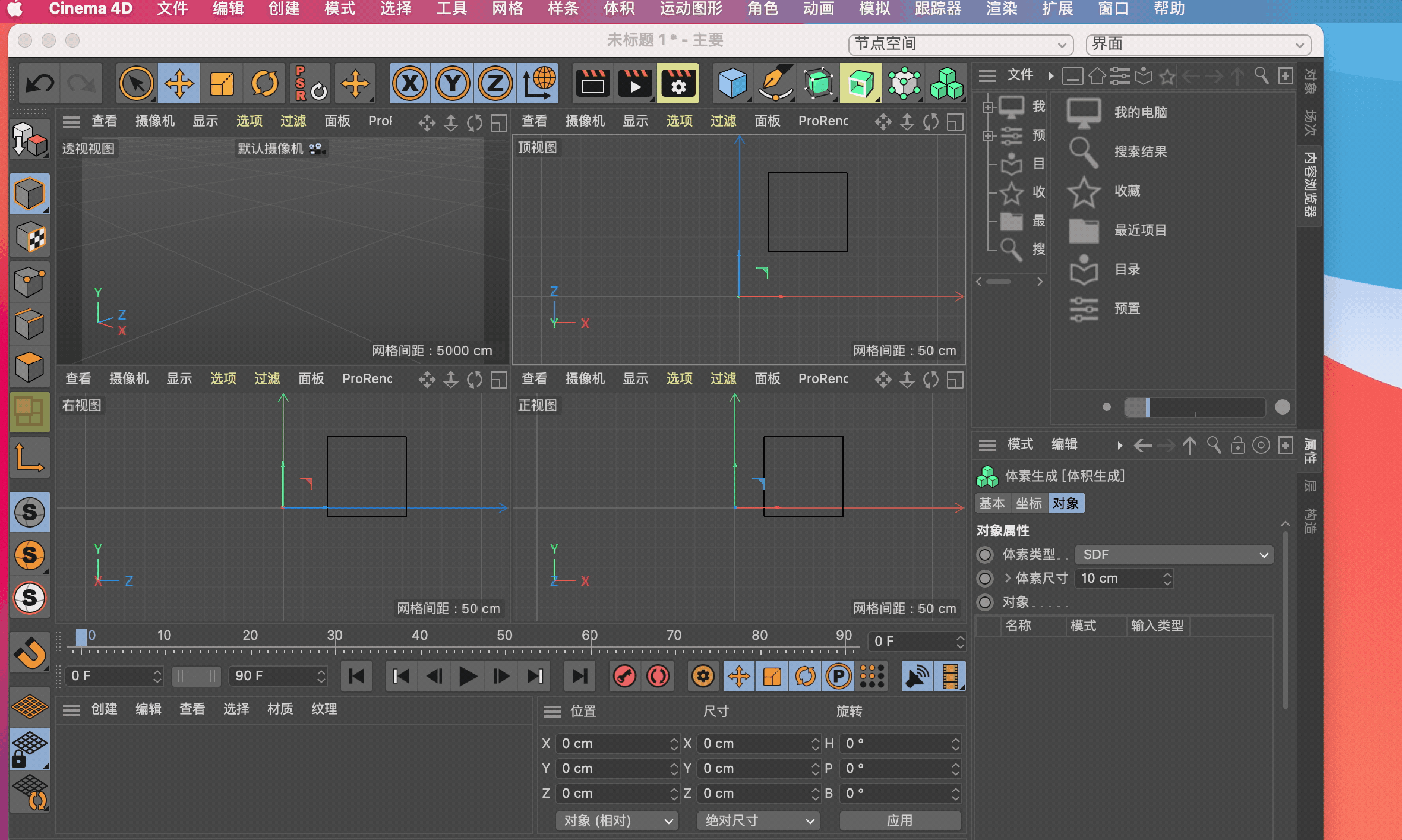
Task: Open Render Settings gear clapperboard
Action: coord(678,84)
